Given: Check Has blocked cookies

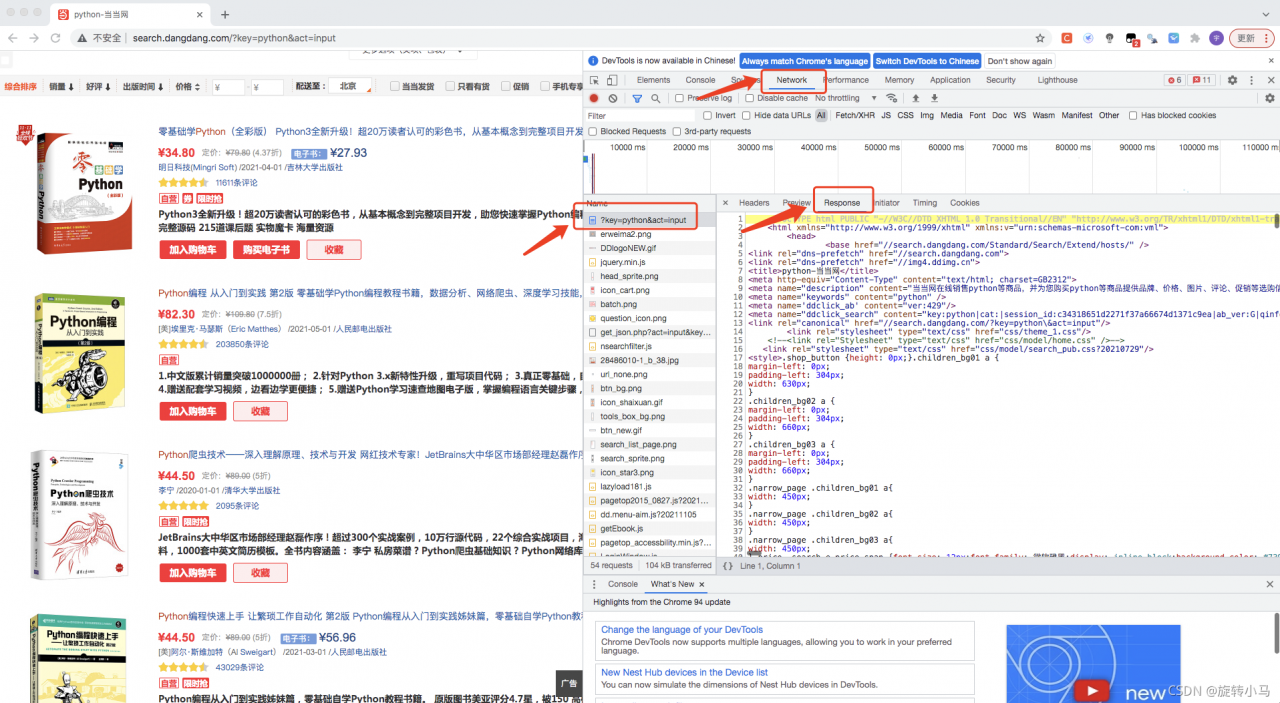Looking at the screenshot, I should (x=1133, y=116).
